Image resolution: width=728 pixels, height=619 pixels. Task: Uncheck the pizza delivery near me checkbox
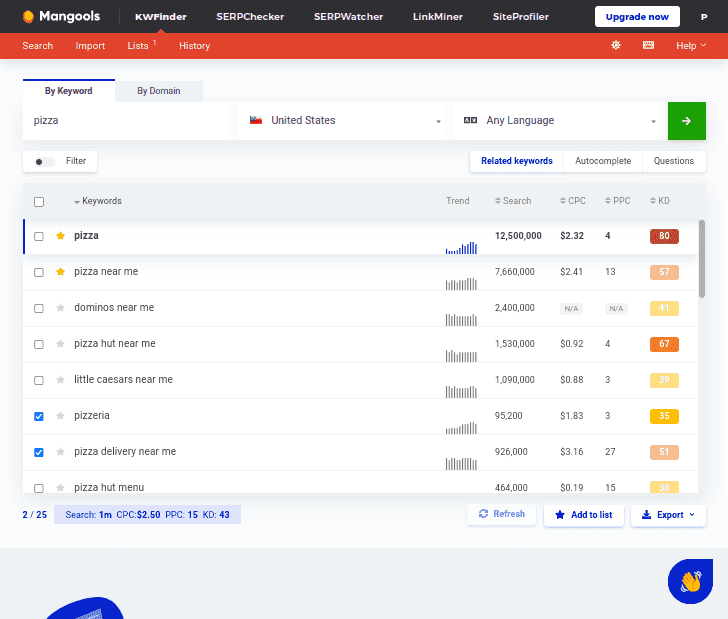click(x=39, y=452)
